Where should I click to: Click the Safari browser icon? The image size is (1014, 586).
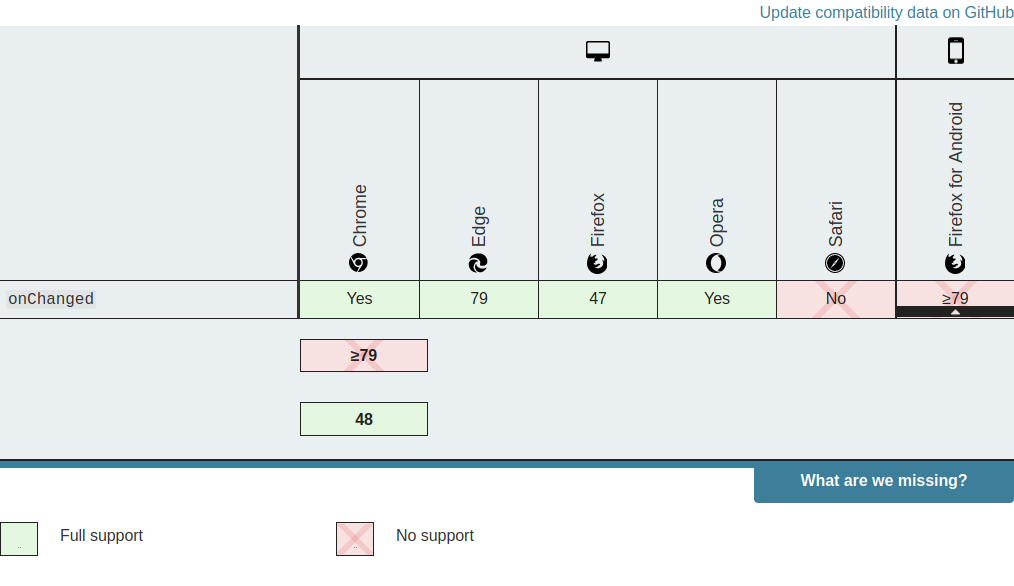(x=836, y=263)
